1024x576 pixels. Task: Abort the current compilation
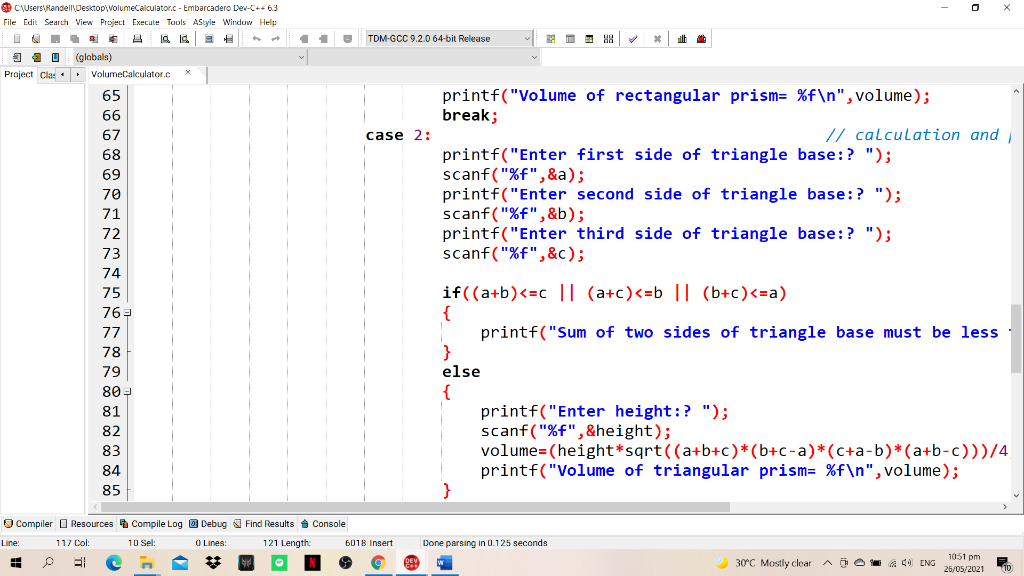click(657, 38)
